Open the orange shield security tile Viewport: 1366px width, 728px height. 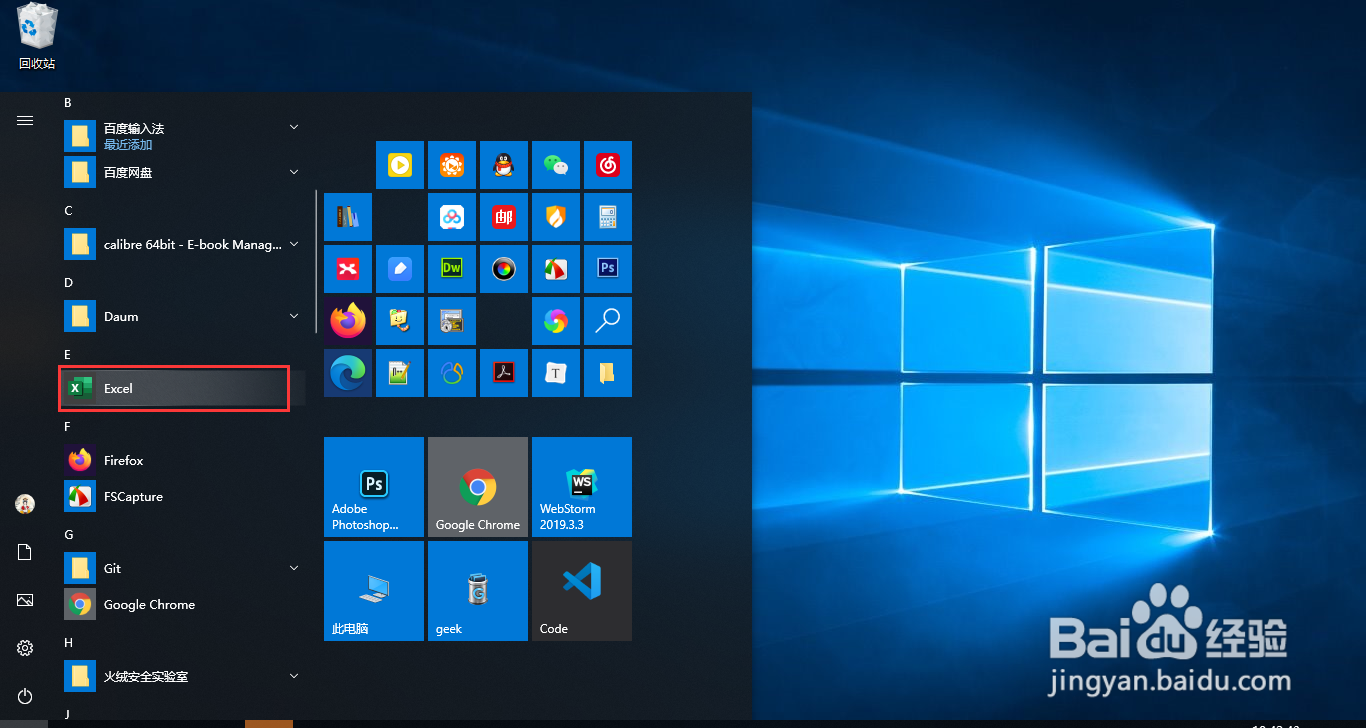(556, 217)
